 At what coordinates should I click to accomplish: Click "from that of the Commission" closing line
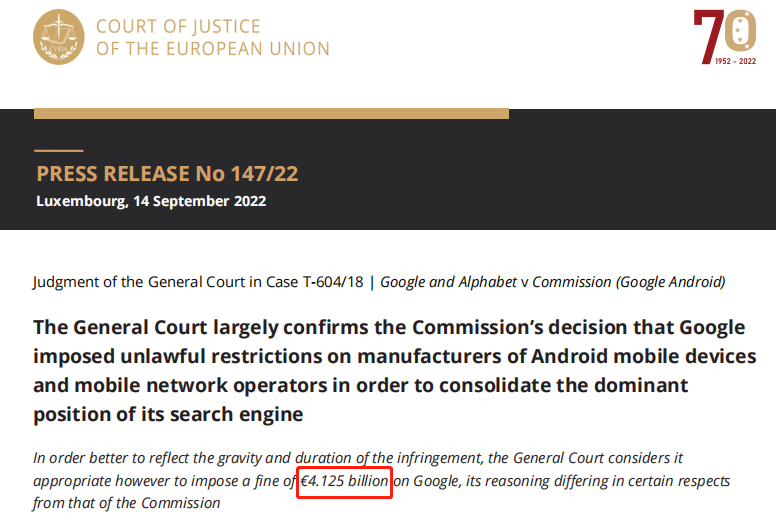coord(125,502)
